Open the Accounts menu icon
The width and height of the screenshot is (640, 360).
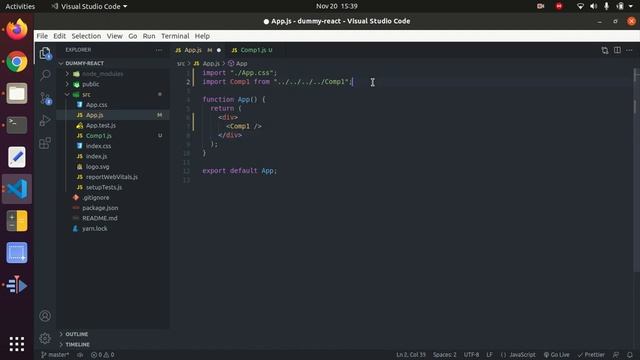[45, 316]
